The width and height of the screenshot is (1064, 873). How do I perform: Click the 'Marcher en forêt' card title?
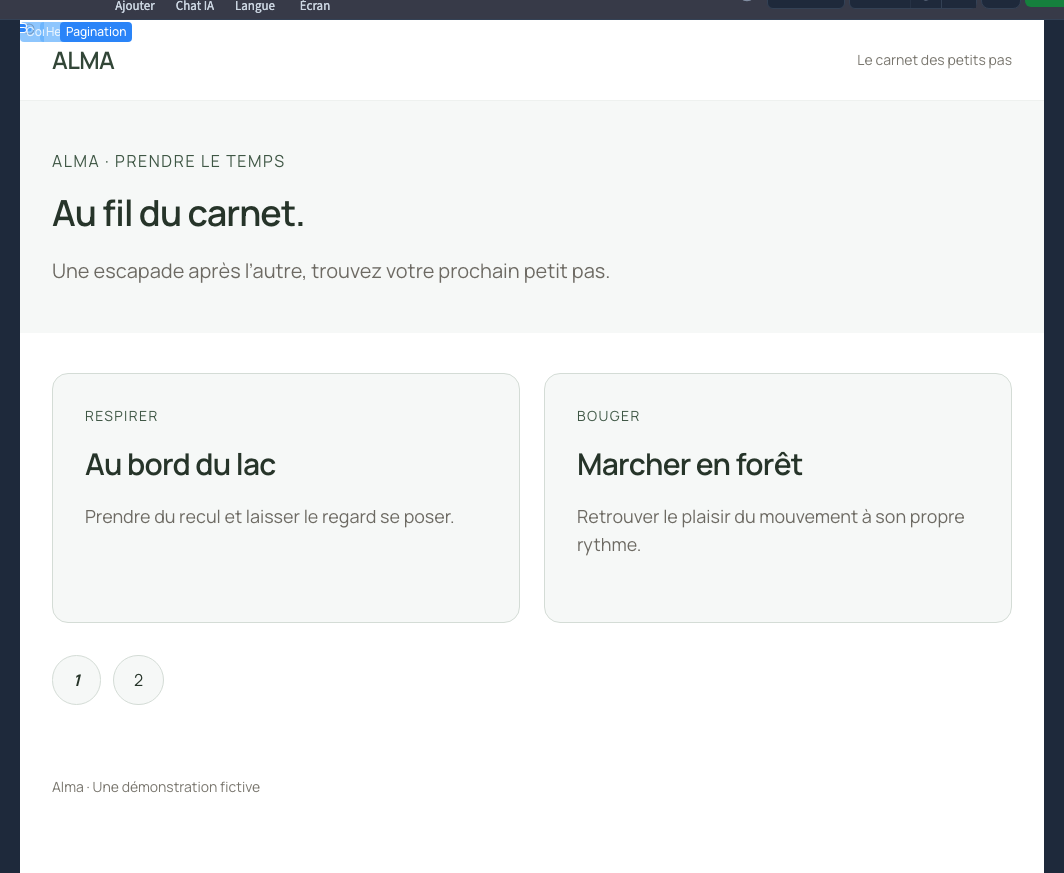(x=689, y=465)
